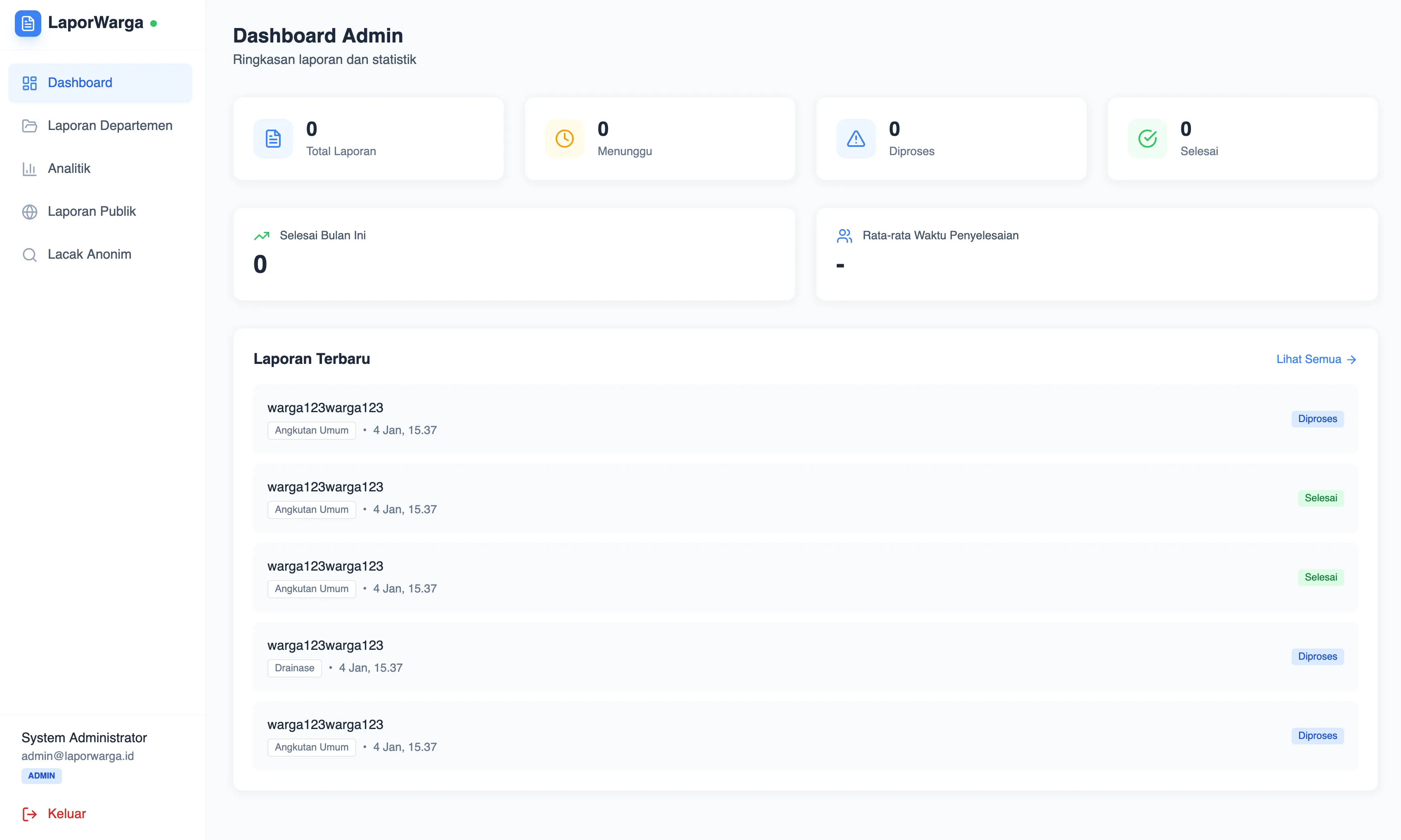Click the clock icon on Menunggu card
1401x840 pixels.
[x=565, y=138]
